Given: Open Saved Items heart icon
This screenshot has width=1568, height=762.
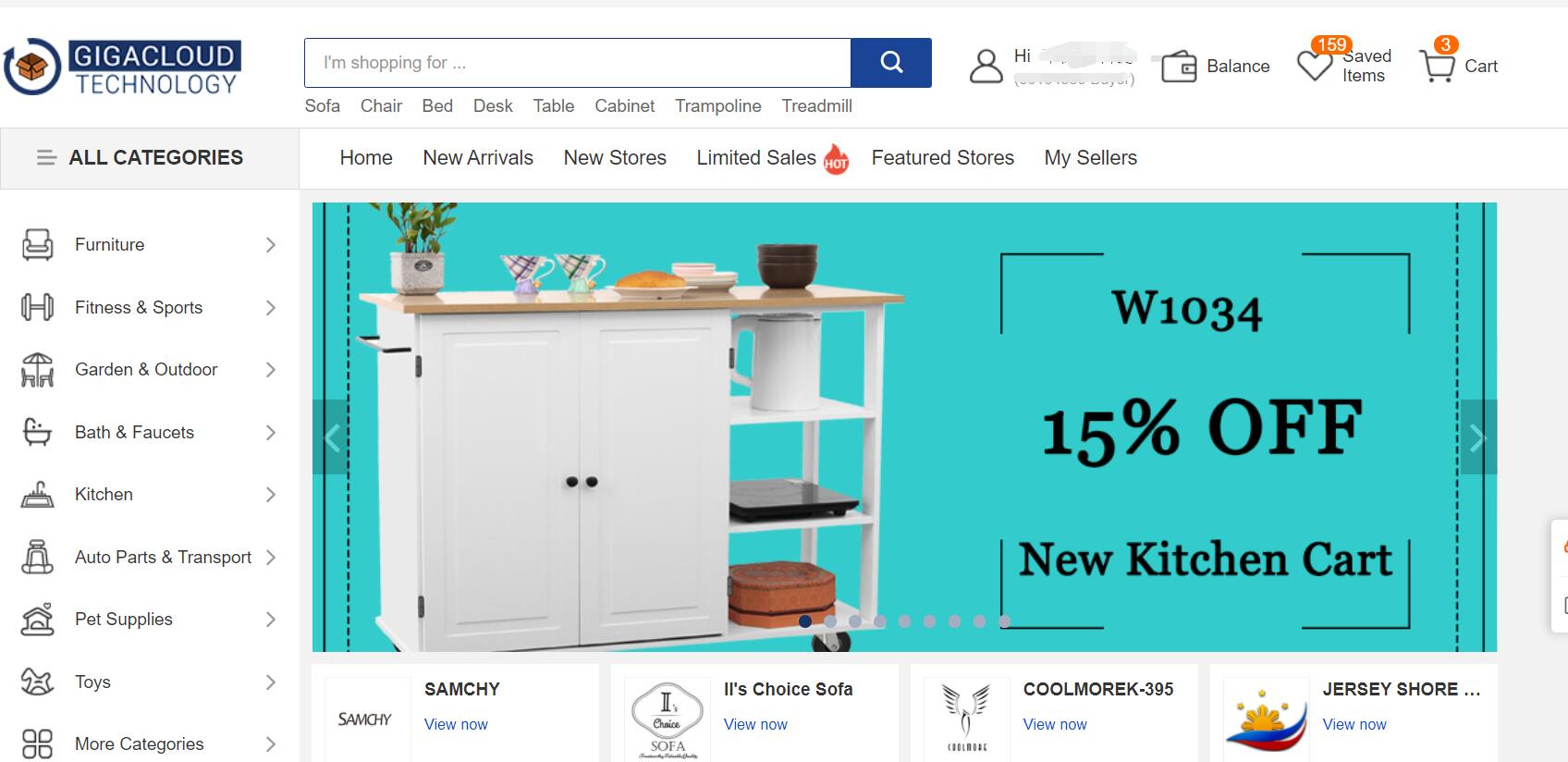Looking at the screenshot, I should [1314, 66].
